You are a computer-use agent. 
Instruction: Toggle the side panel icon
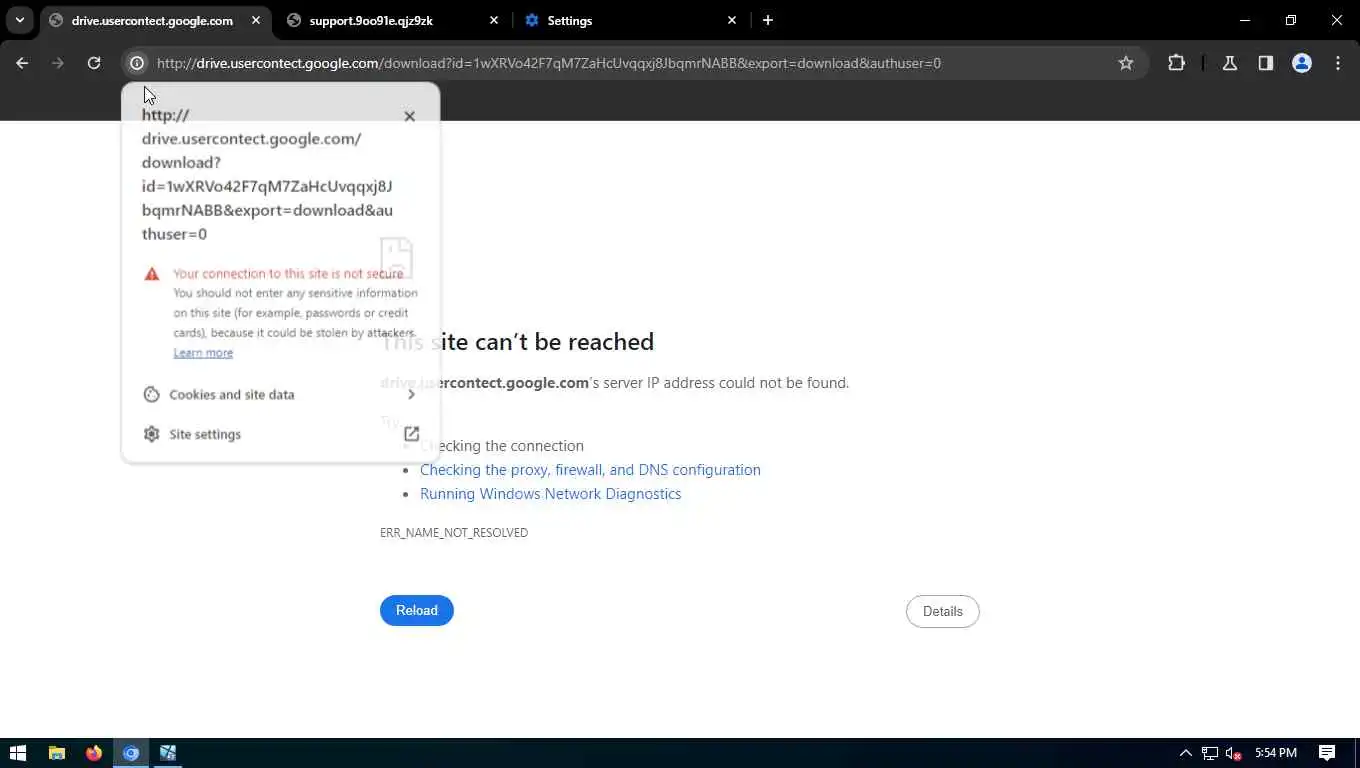point(1266,63)
